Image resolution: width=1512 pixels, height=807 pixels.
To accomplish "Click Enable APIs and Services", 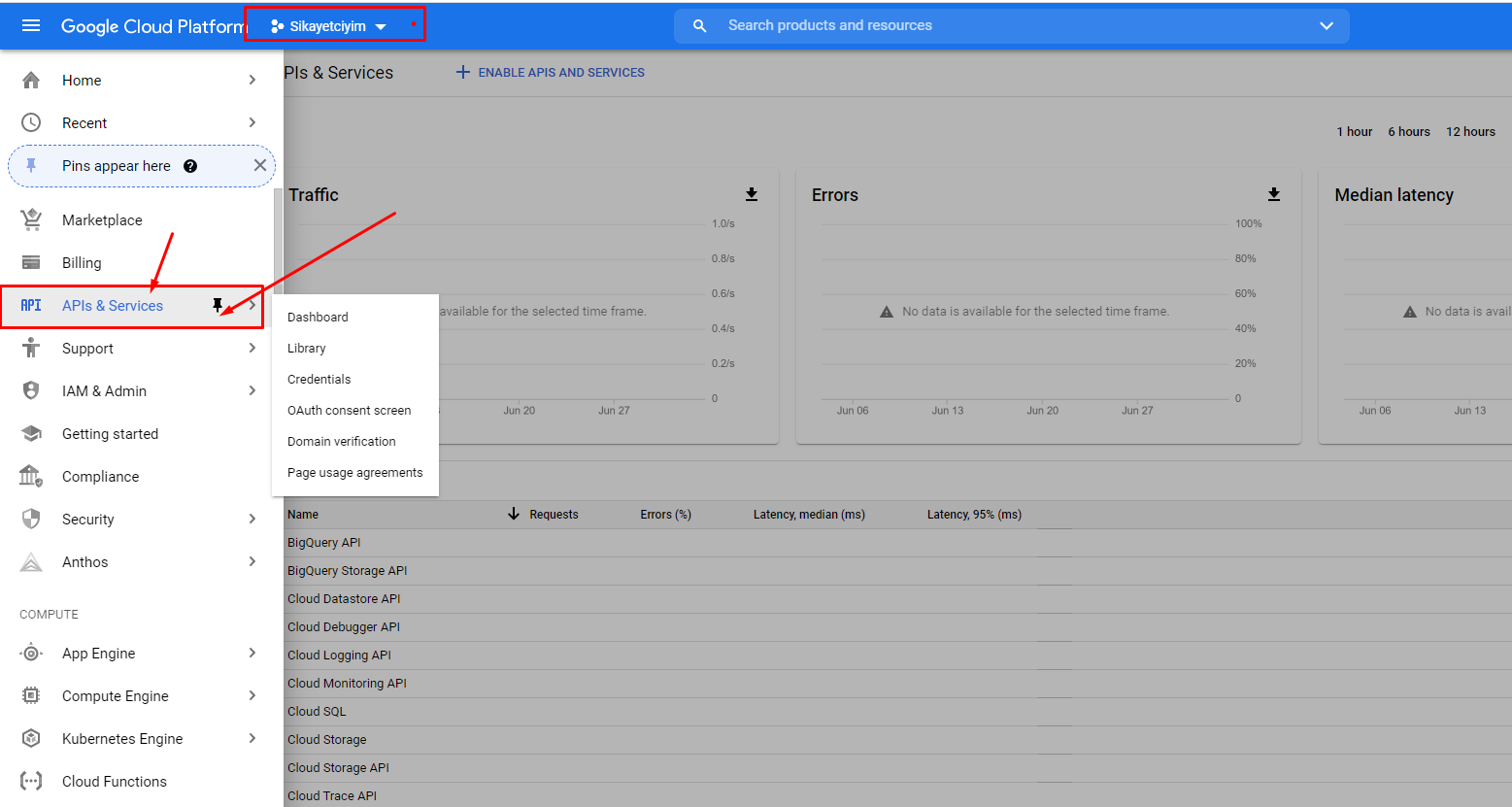I will click(551, 72).
